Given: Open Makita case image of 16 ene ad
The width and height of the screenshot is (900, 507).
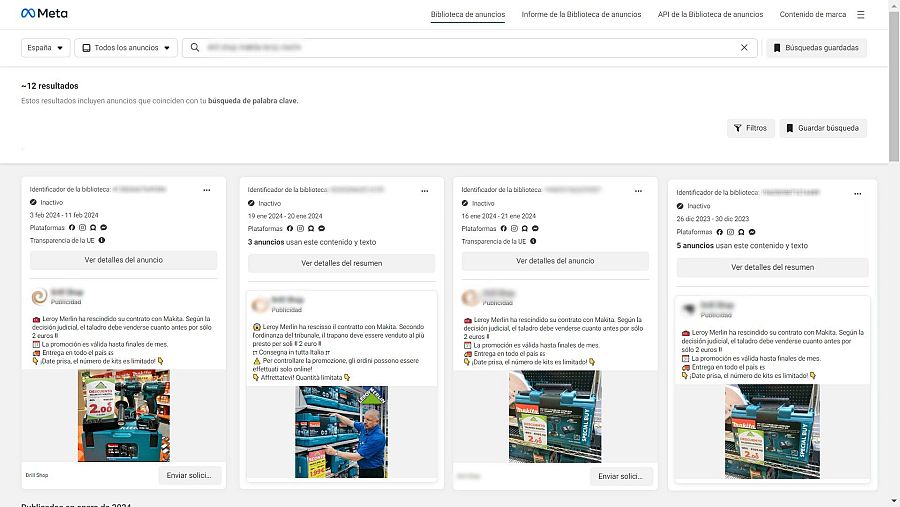Looking at the screenshot, I should (x=555, y=417).
